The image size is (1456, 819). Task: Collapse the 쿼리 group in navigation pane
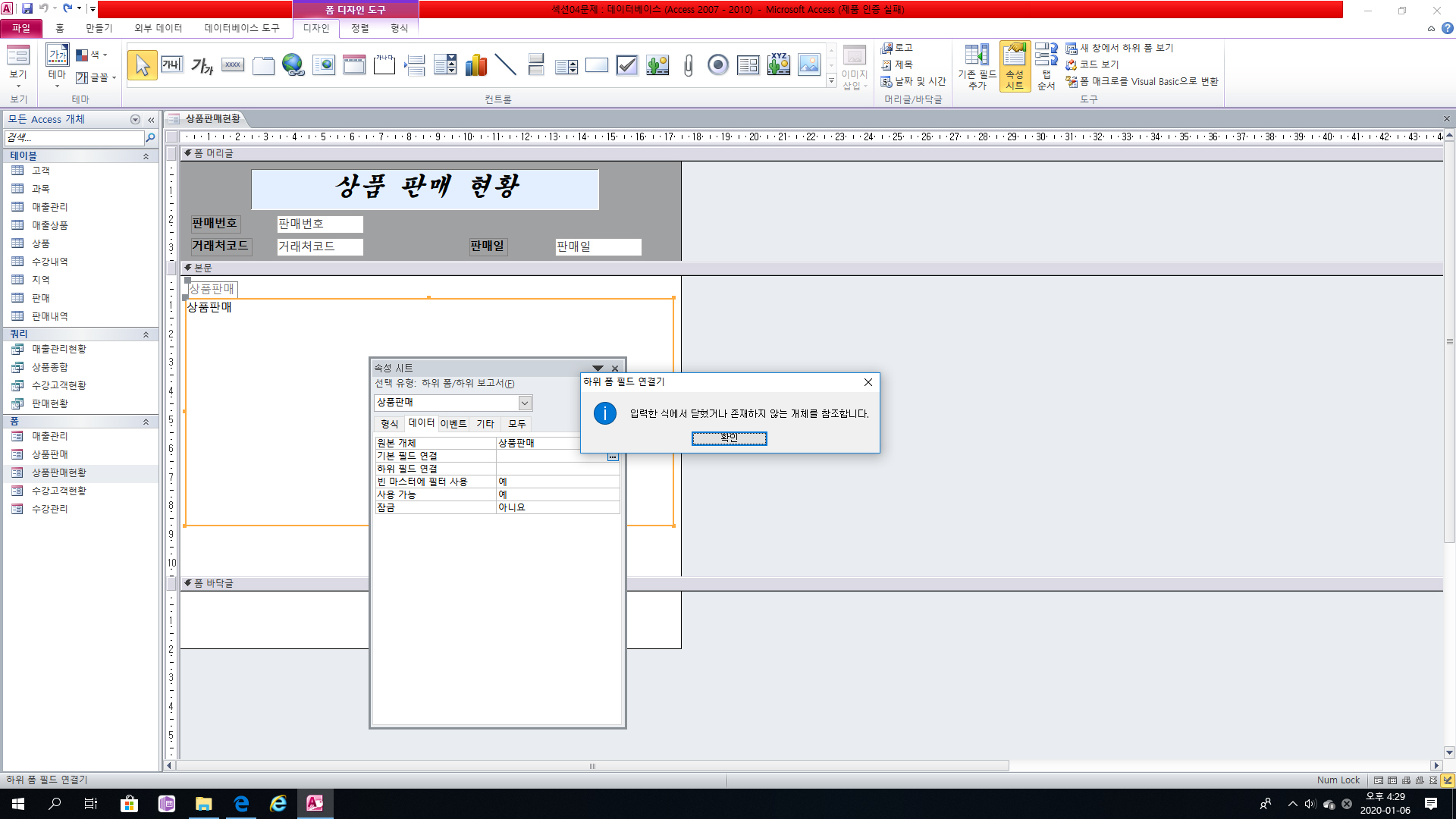(x=146, y=334)
